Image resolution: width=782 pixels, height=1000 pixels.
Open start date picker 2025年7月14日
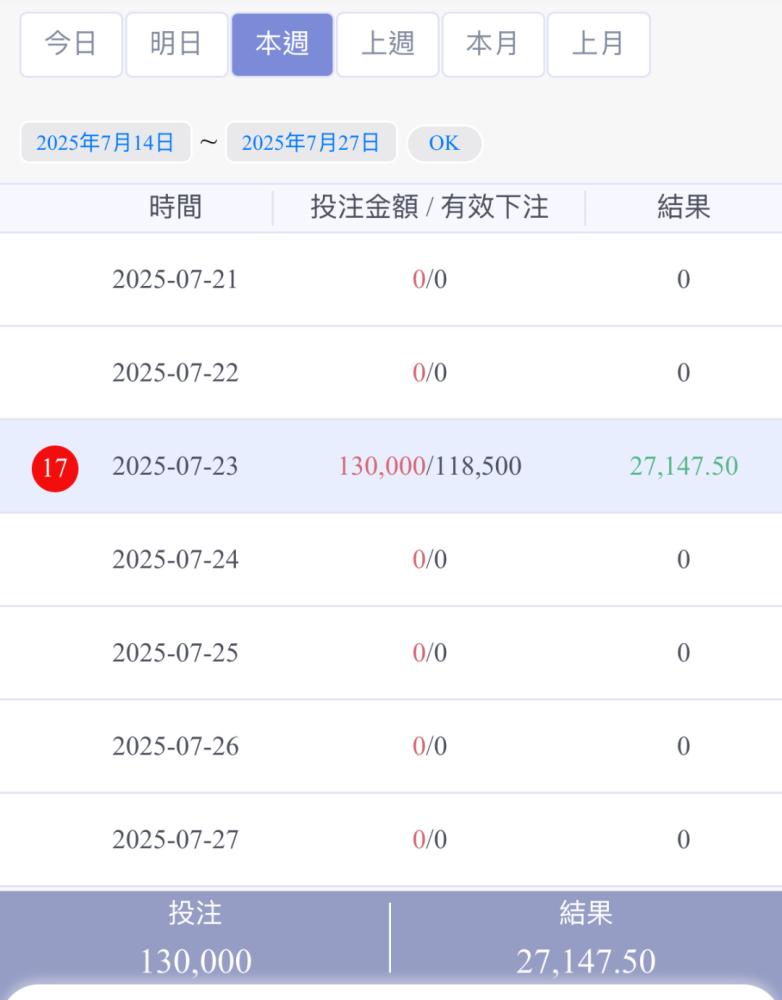pos(105,142)
